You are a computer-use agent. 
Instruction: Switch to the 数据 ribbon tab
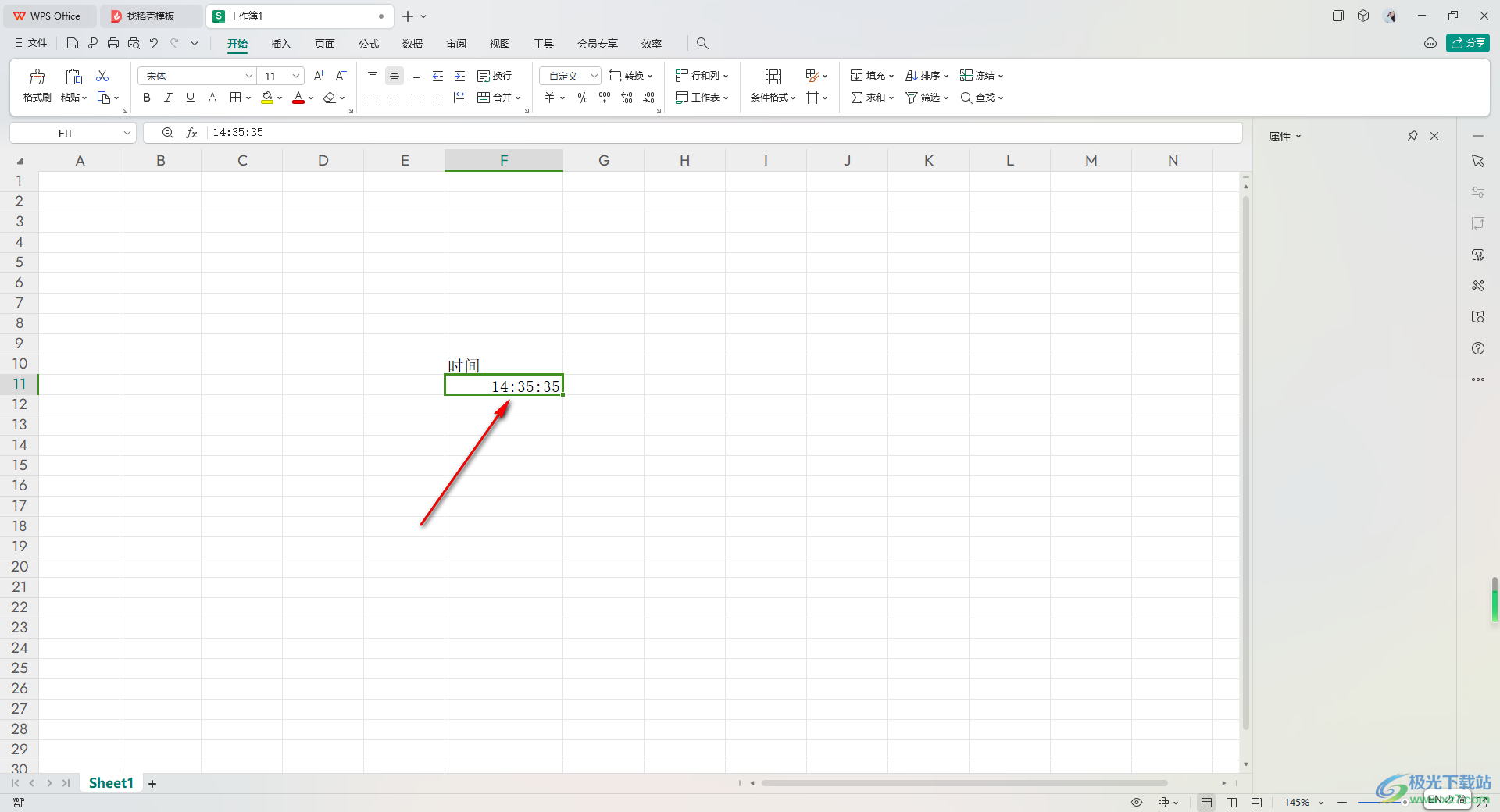point(412,44)
